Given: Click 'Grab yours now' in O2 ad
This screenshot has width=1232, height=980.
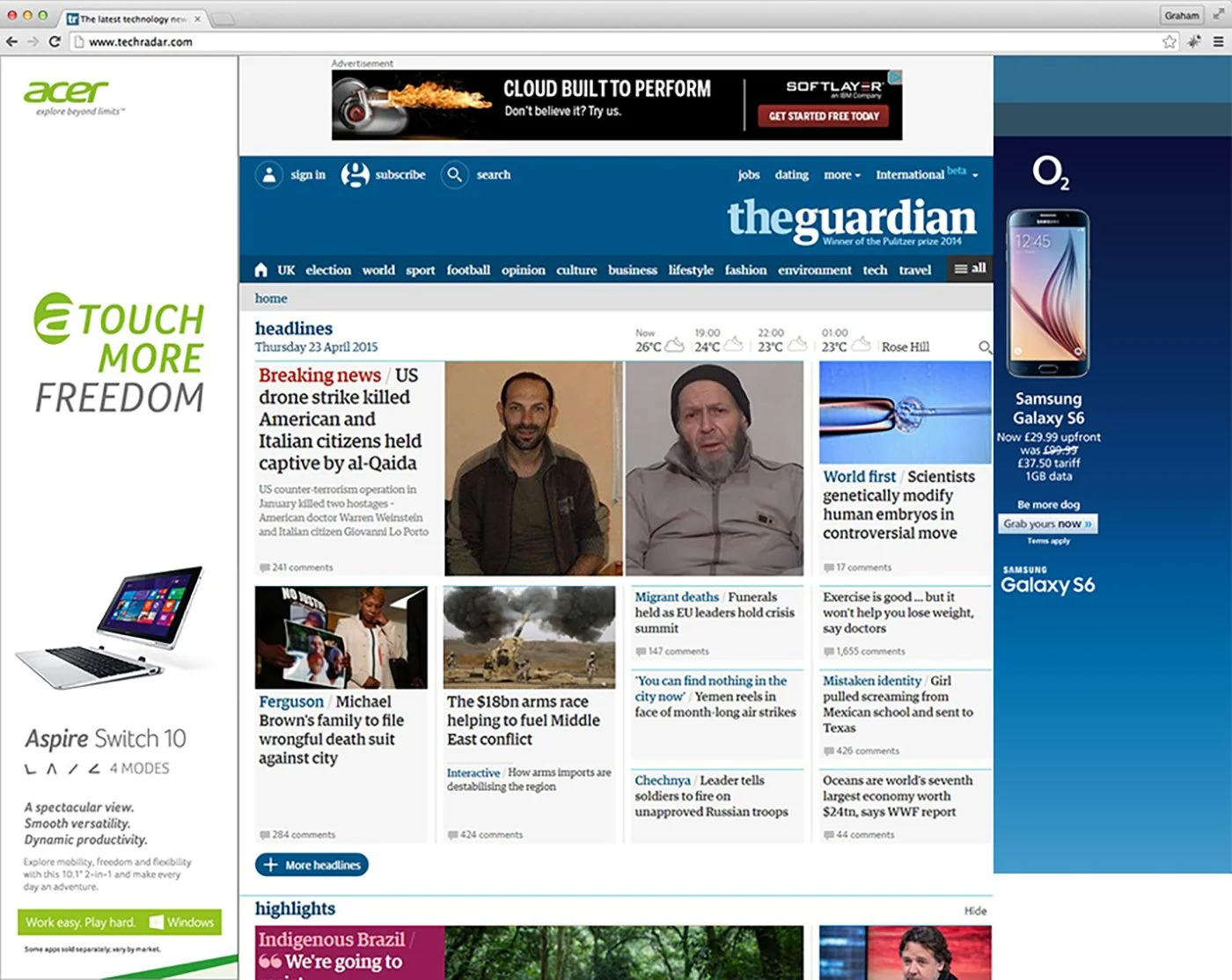Looking at the screenshot, I should point(1047,523).
